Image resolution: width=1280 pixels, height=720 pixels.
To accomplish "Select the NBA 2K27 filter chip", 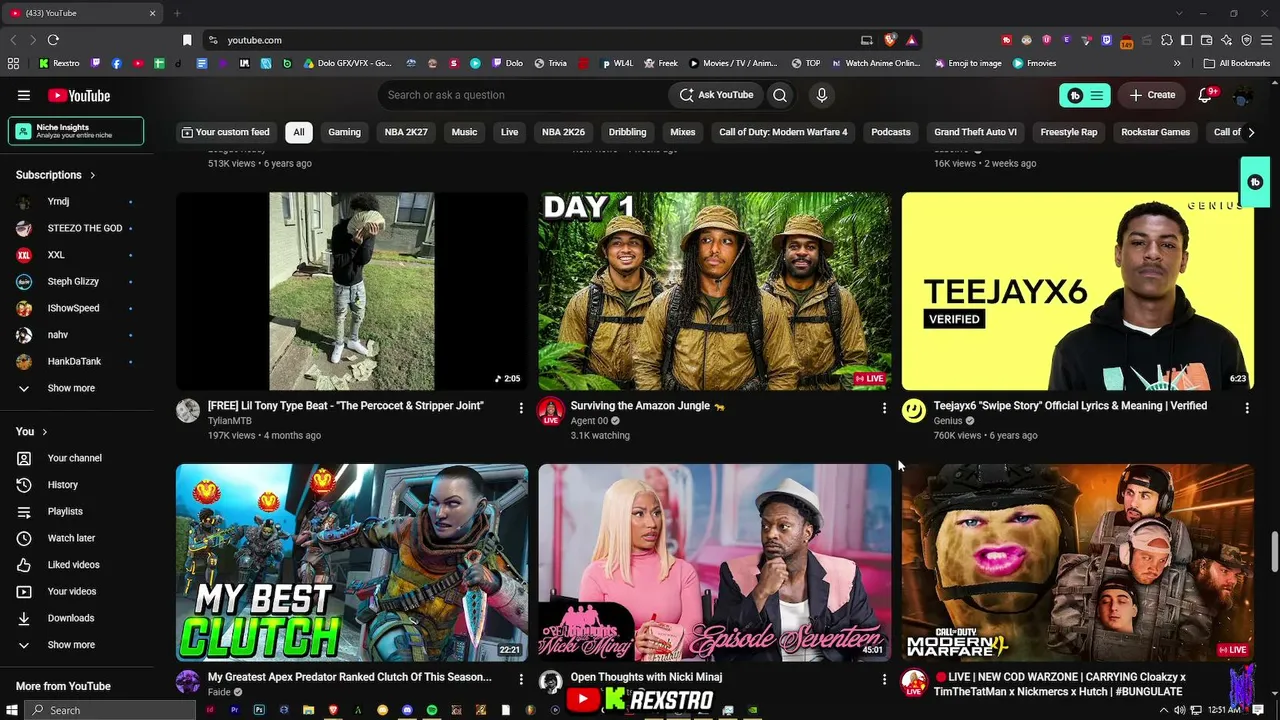I will click(406, 132).
